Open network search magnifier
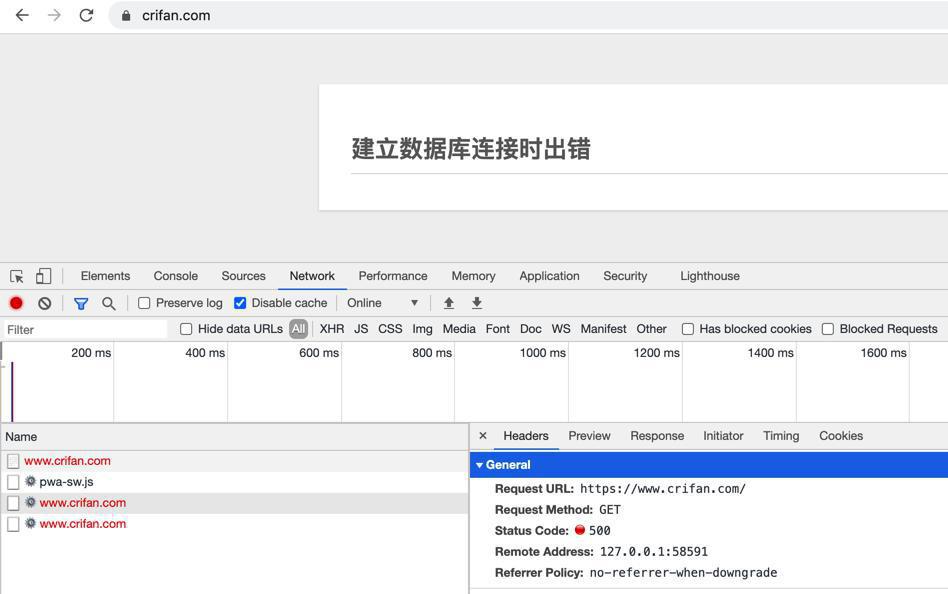 tap(109, 304)
